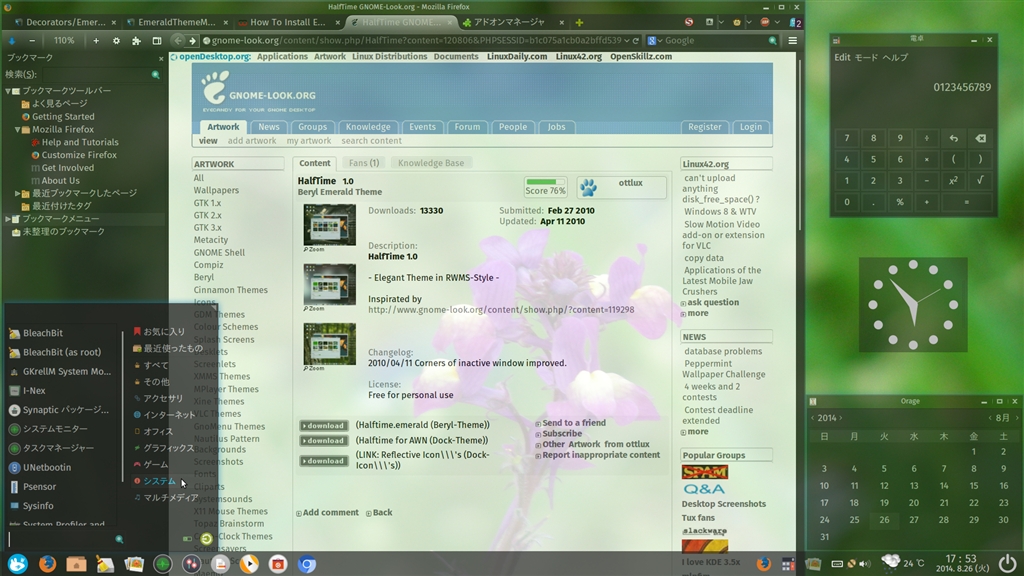The width and height of the screenshot is (1024, 576).
Task: Reload the page with the refresh icon
Action: [635, 40]
